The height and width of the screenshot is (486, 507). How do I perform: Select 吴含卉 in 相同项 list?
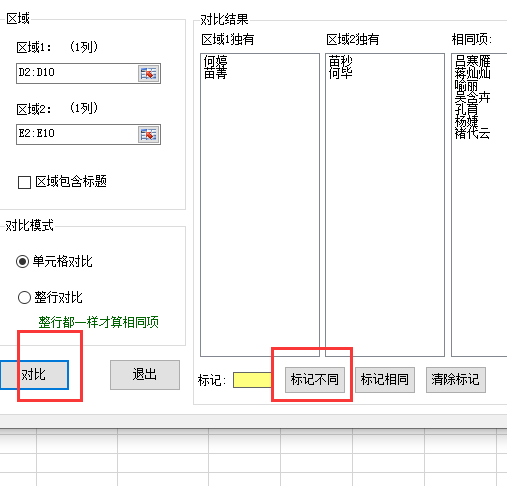(x=473, y=98)
